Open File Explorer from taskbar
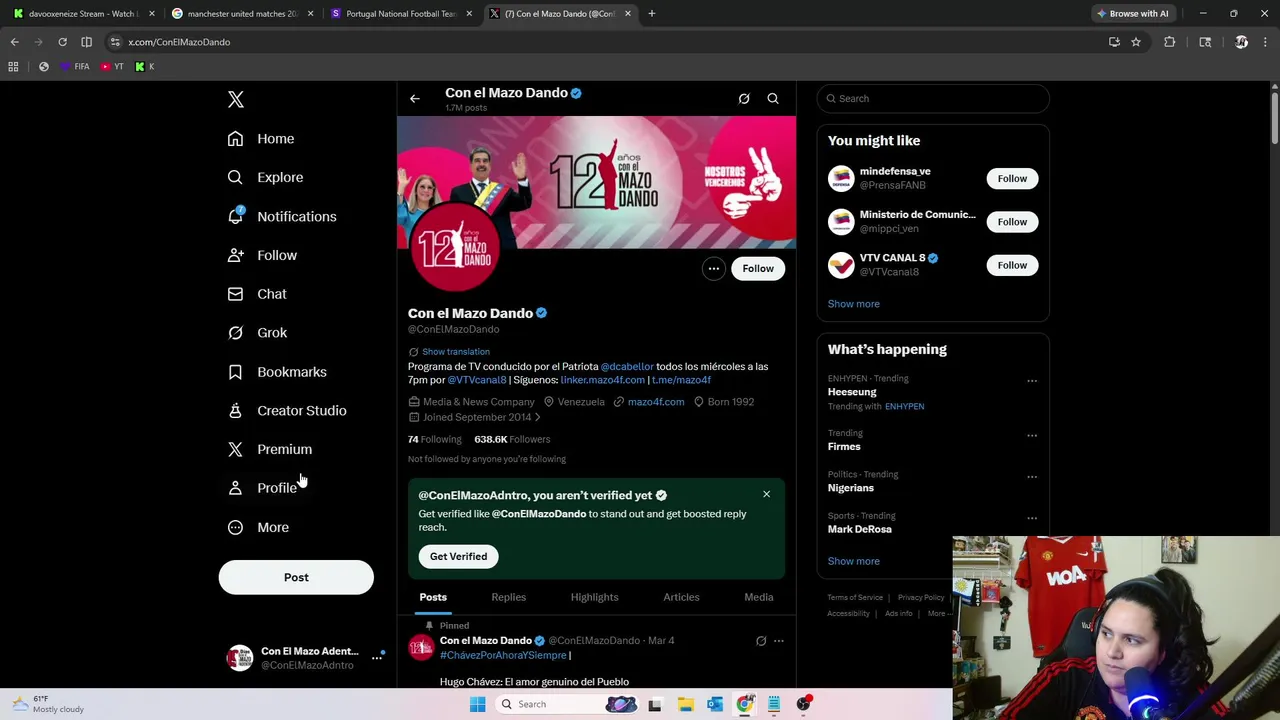The height and width of the screenshot is (720, 1280). click(685, 704)
